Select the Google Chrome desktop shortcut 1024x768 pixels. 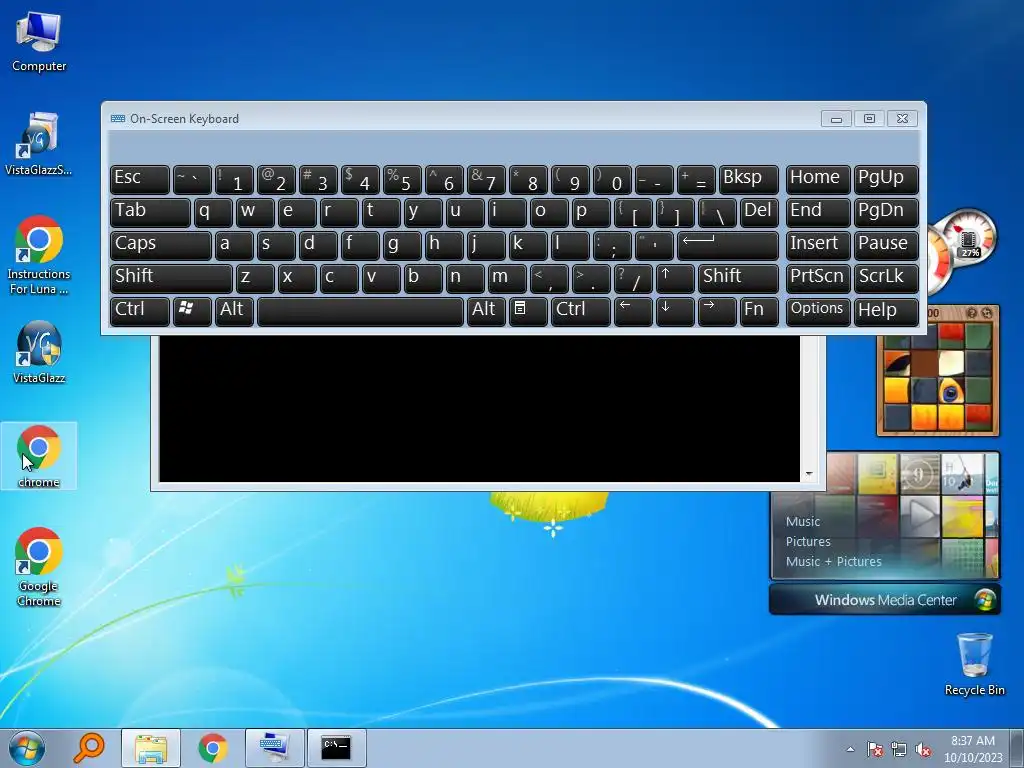[x=39, y=567]
